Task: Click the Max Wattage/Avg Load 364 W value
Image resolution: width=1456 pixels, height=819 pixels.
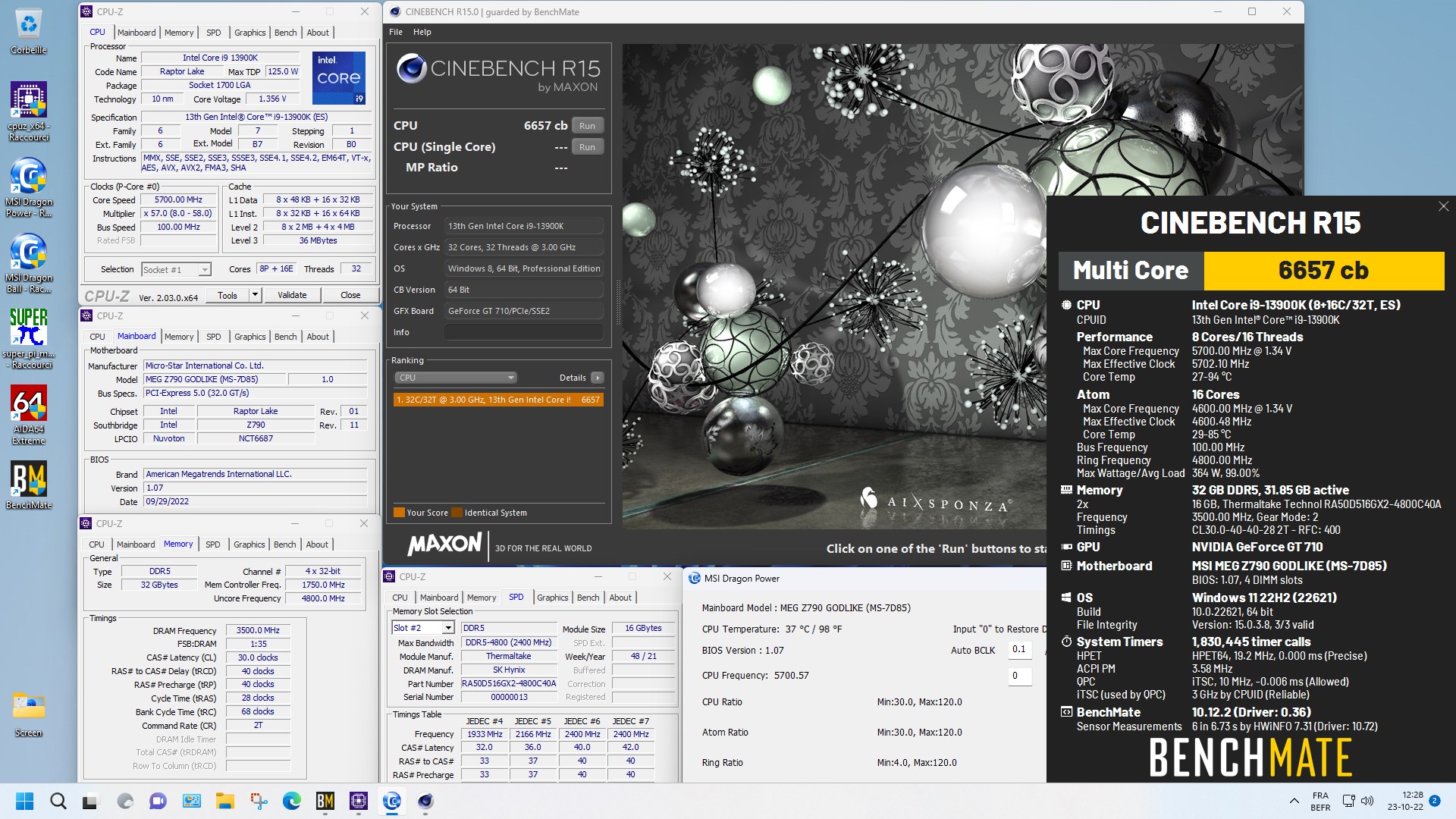Action: point(1225,473)
